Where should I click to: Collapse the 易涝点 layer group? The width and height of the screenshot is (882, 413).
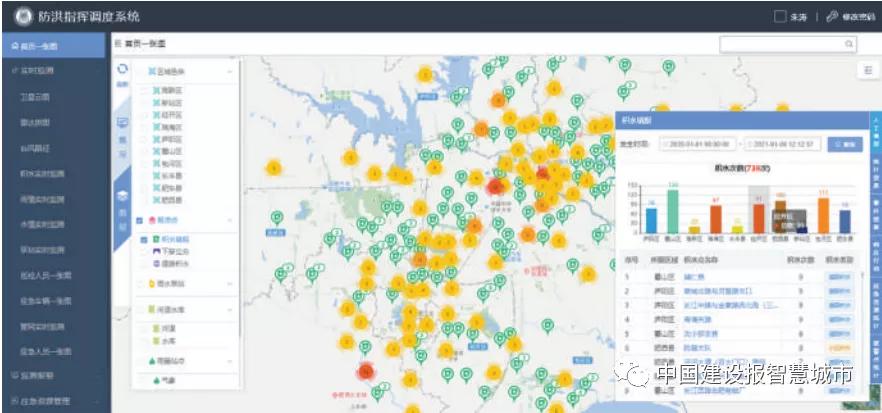pos(230,220)
